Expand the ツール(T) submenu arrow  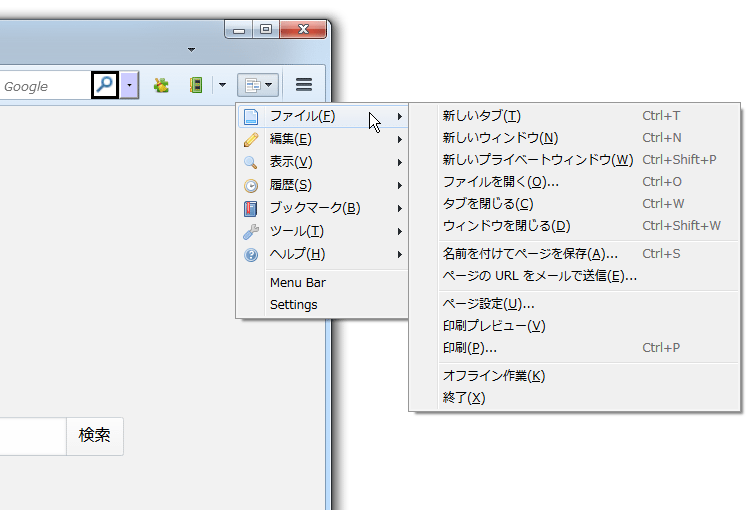399,231
